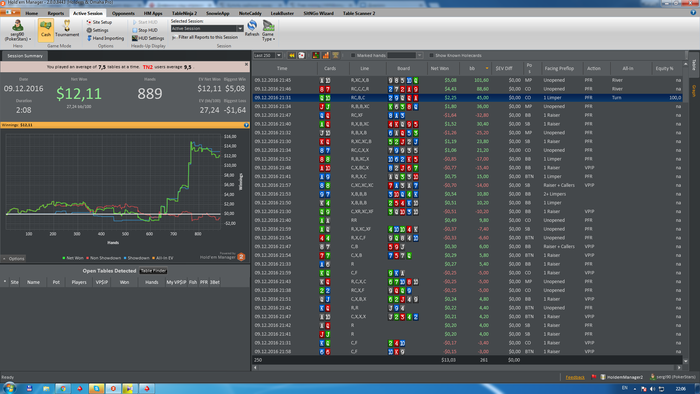Click Stop HUD
The width and height of the screenshot is (700, 394).
coord(145,30)
